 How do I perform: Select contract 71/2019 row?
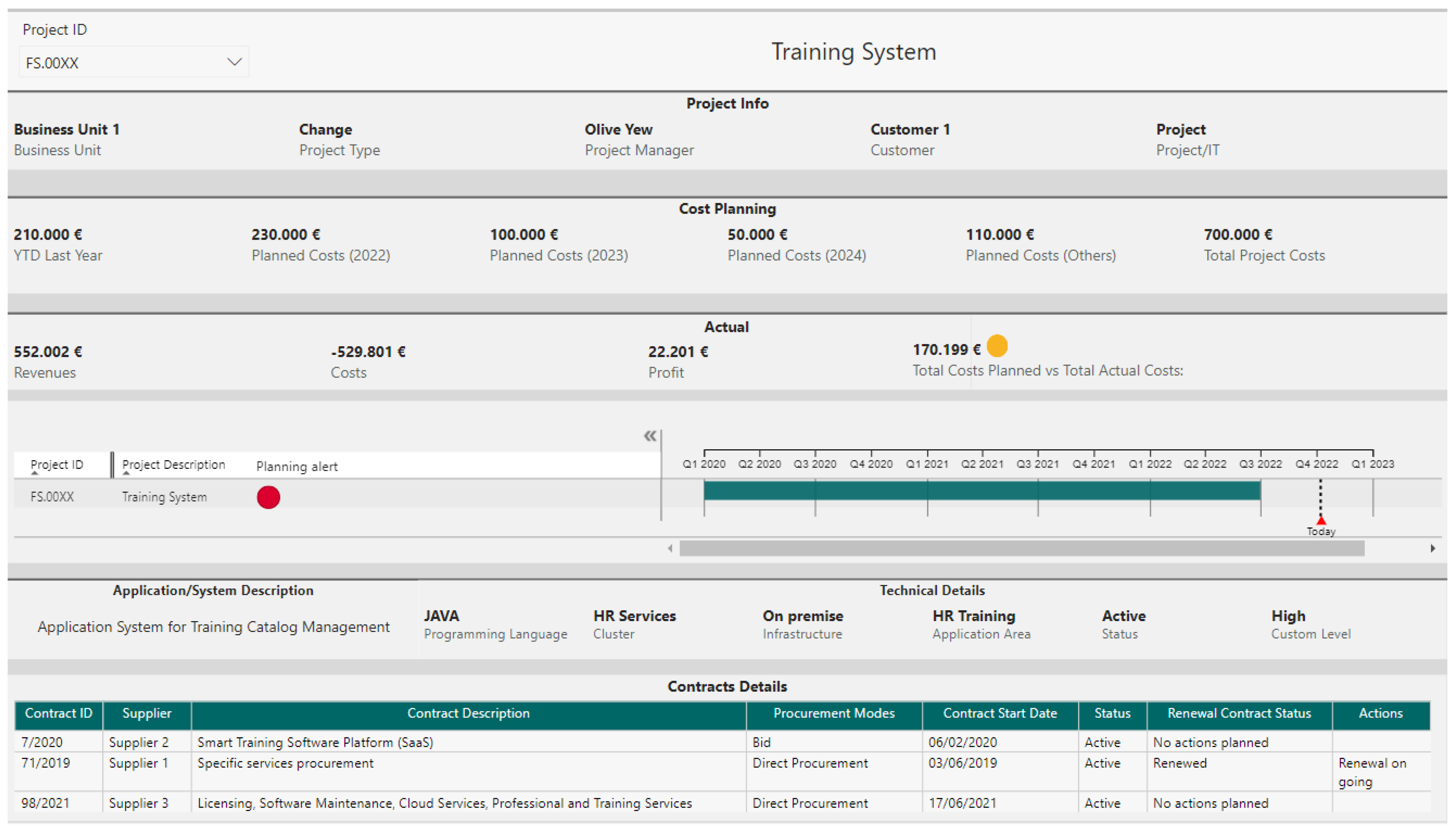[x=46, y=763]
